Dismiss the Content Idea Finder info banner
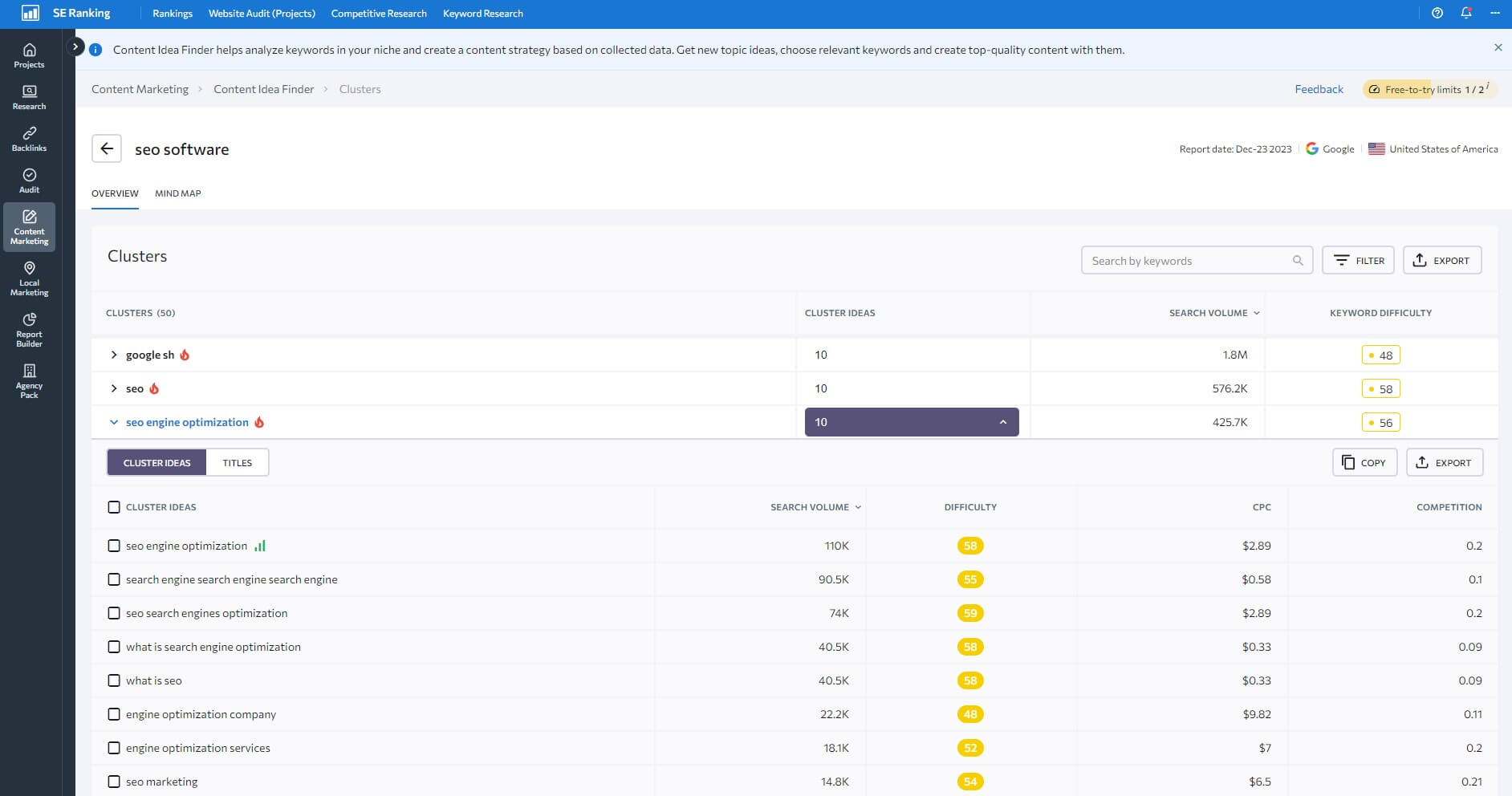This screenshot has width=1512, height=796. pos(1498,47)
